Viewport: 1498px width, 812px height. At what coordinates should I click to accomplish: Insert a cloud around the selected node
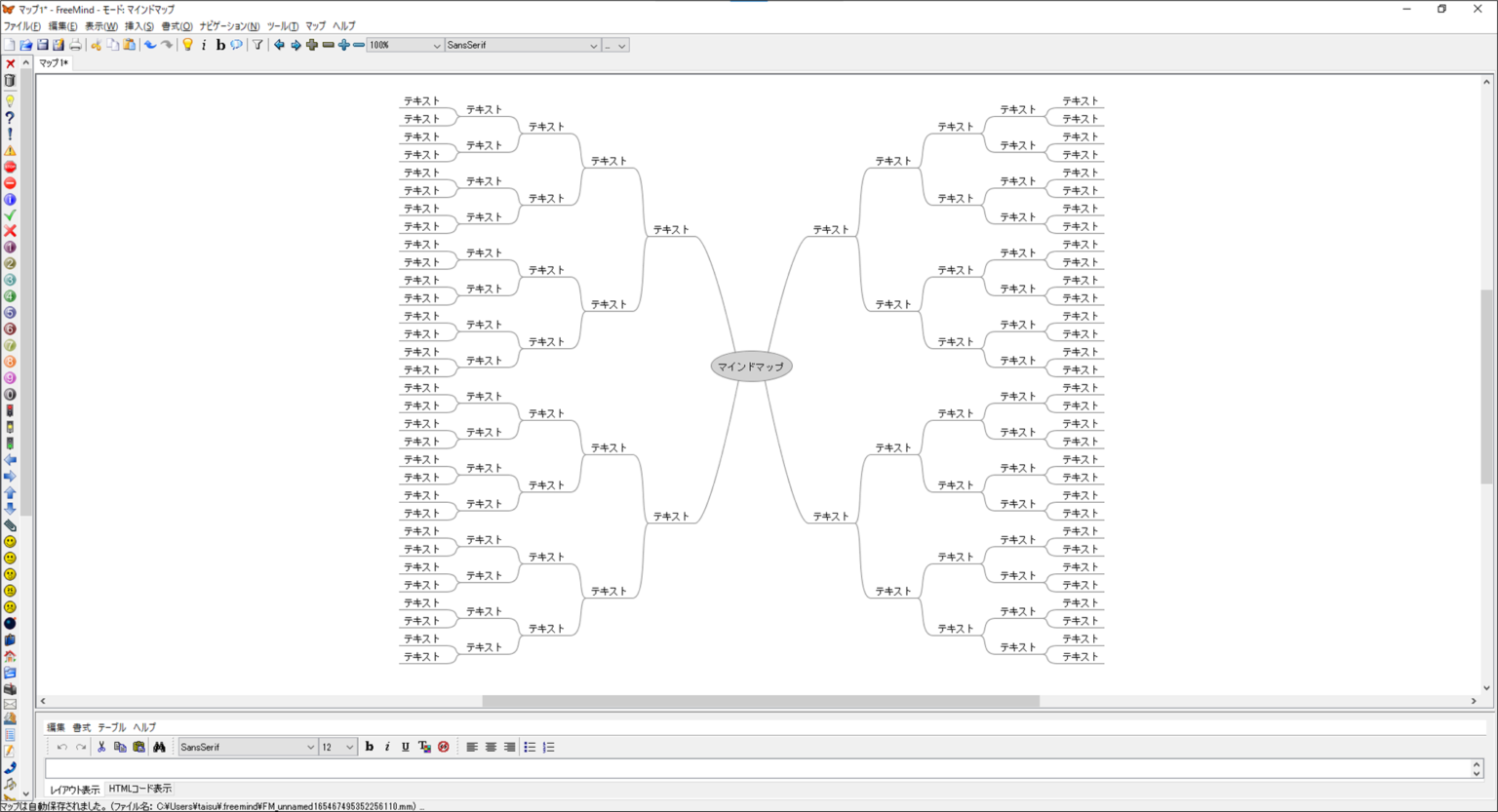235,44
